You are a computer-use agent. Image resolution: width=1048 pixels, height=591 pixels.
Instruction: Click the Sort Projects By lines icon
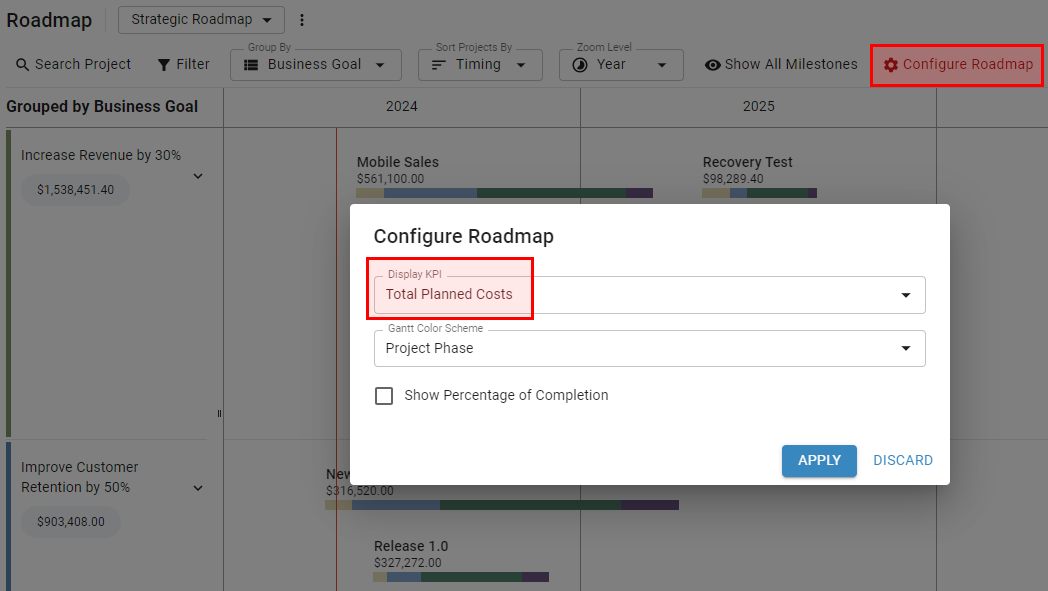click(438, 65)
